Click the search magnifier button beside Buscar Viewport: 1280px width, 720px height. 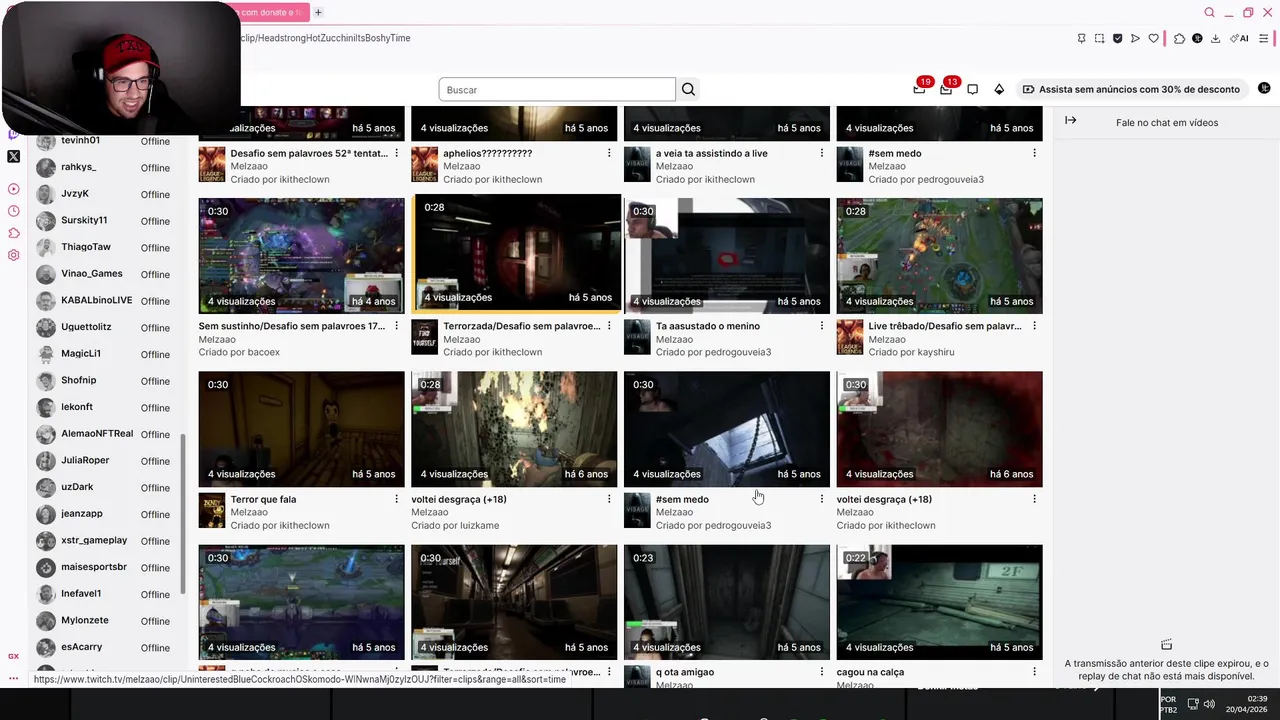(688, 89)
